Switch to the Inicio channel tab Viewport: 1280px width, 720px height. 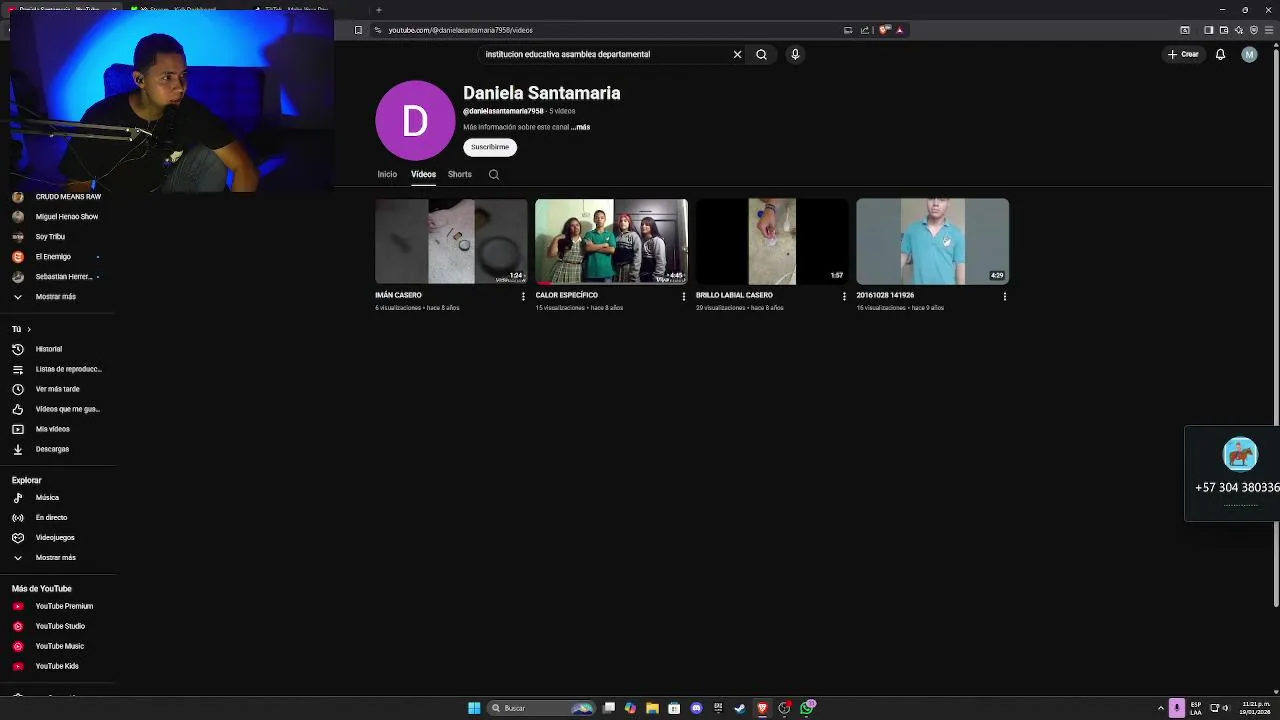click(387, 174)
